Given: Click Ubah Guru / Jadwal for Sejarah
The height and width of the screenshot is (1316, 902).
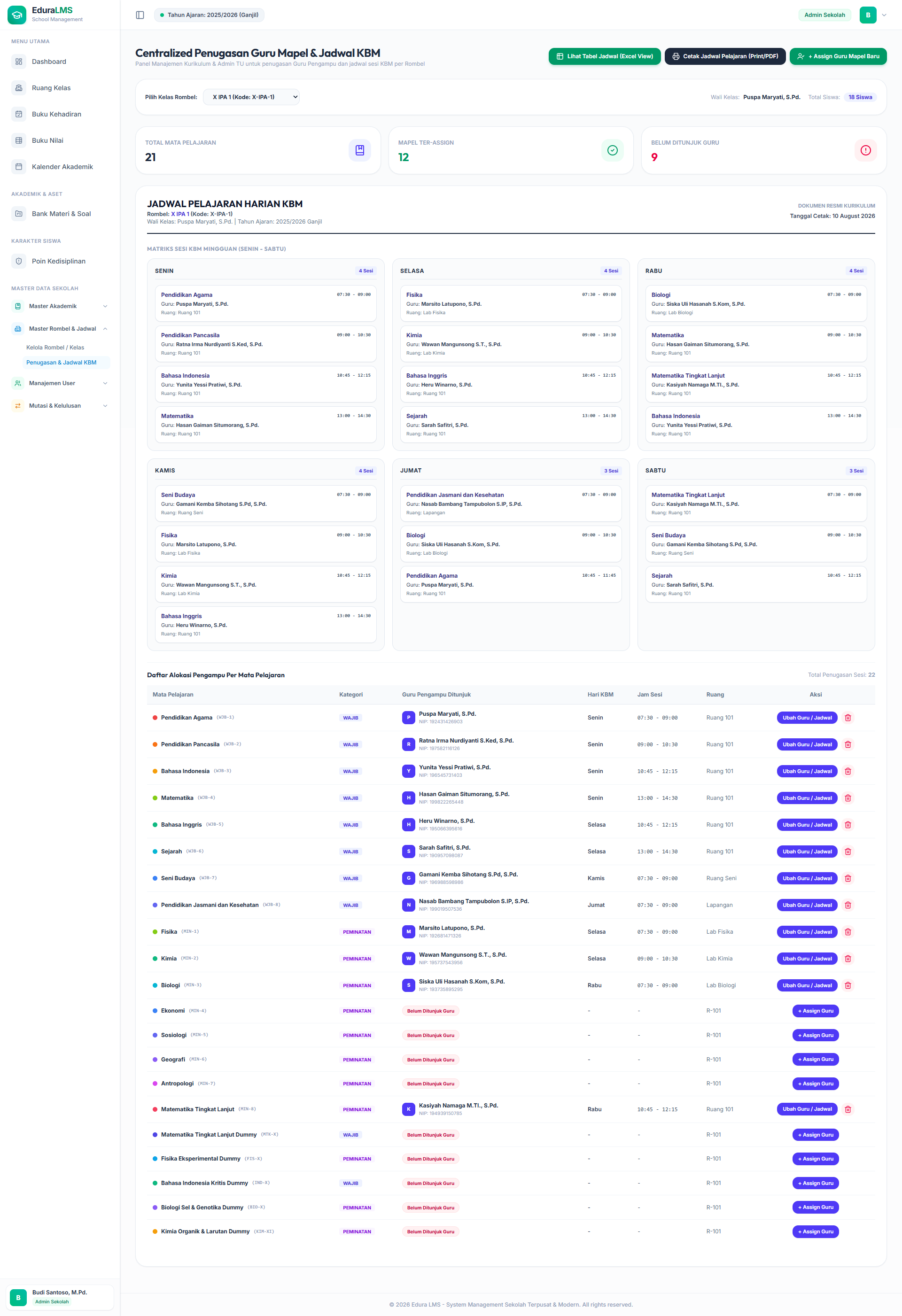Looking at the screenshot, I should pos(806,852).
